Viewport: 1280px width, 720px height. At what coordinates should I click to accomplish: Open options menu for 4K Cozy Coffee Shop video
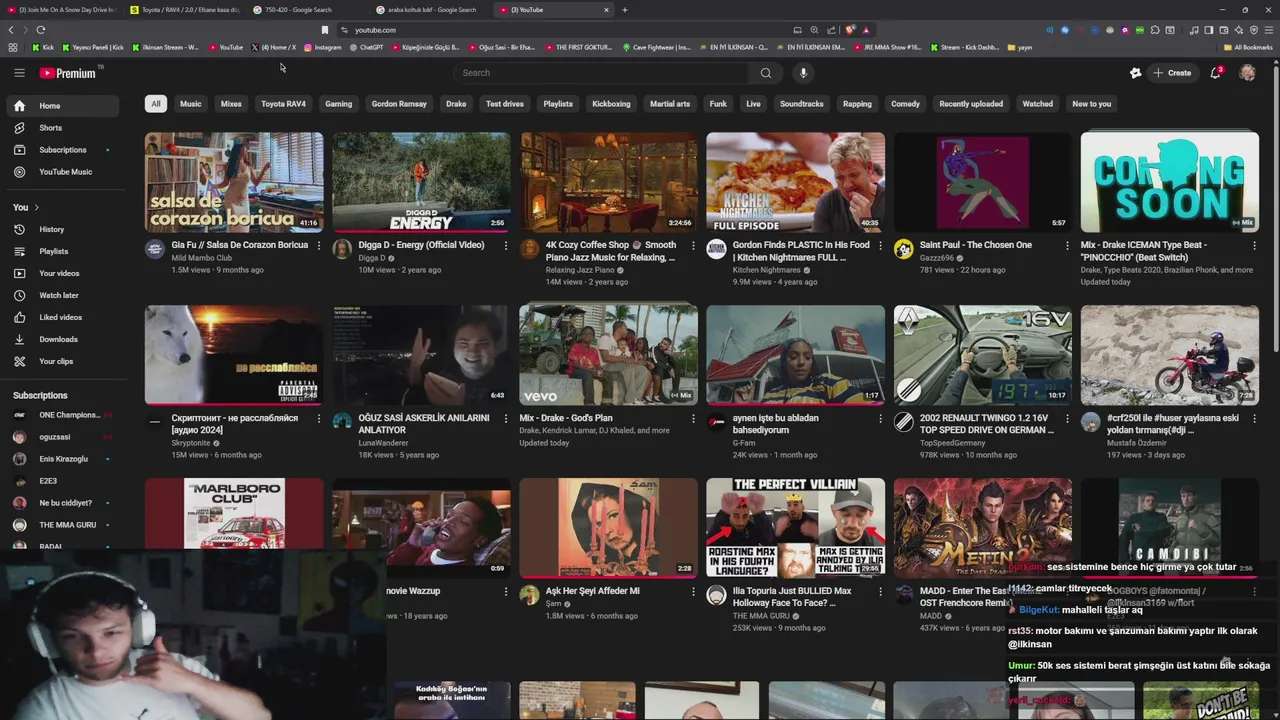click(692, 246)
